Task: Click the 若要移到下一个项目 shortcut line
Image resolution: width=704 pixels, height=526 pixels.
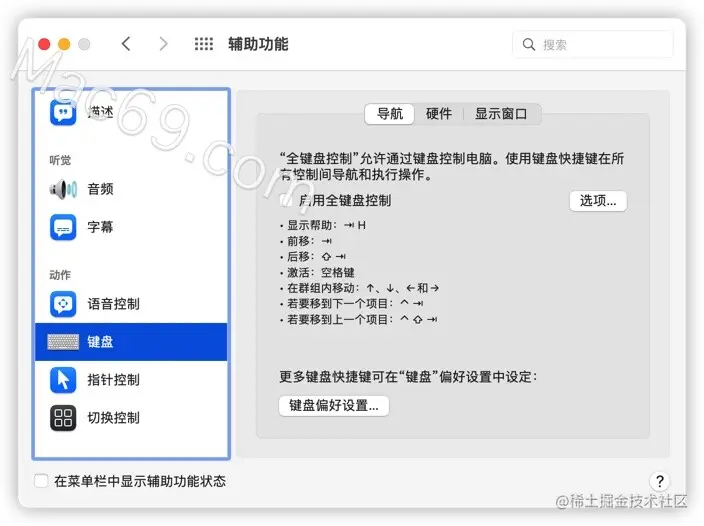Action: (x=352, y=304)
